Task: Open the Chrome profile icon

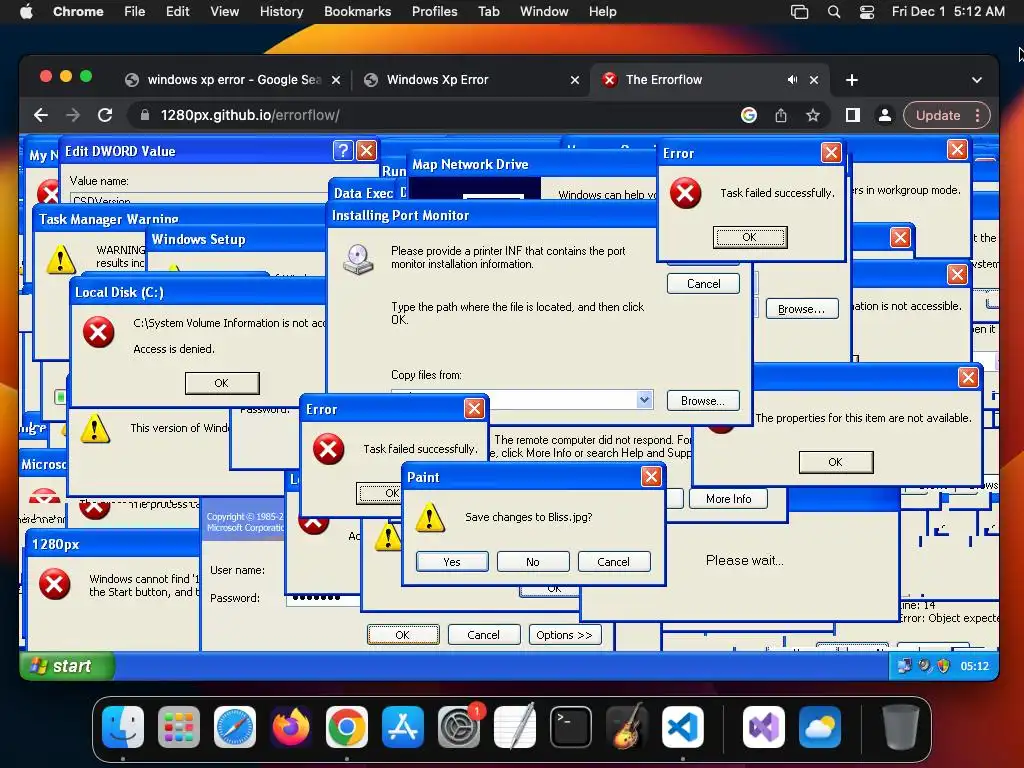Action: 884,115
